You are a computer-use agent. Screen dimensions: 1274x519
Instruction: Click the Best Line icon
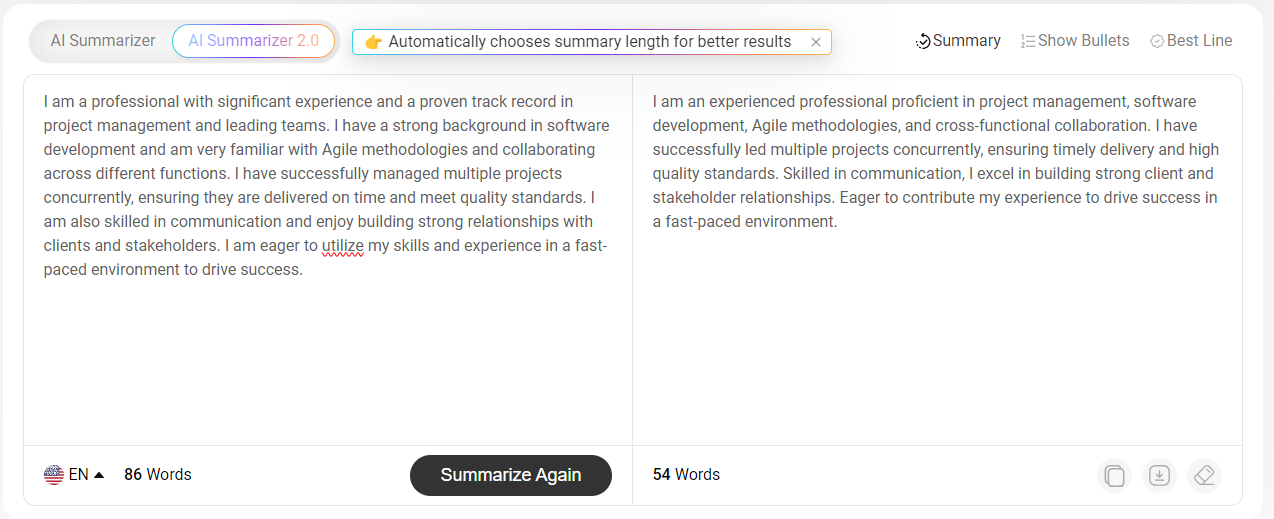tap(1157, 42)
